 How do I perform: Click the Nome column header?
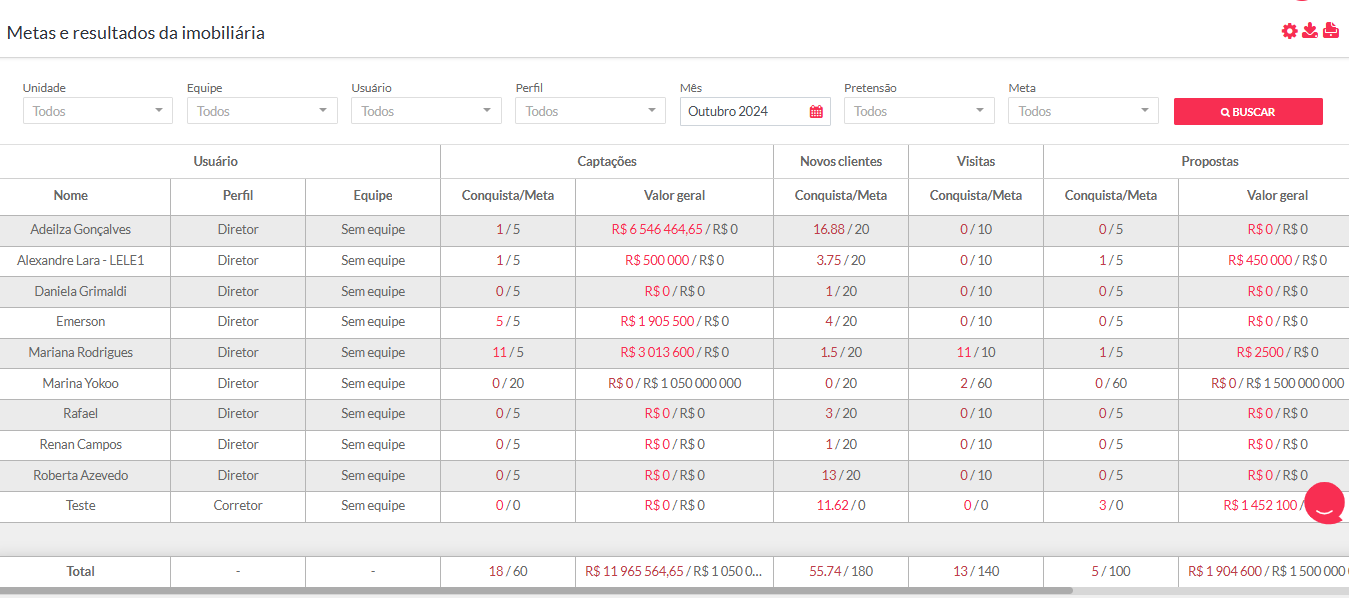pyautogui.click(x=71, y=196)
